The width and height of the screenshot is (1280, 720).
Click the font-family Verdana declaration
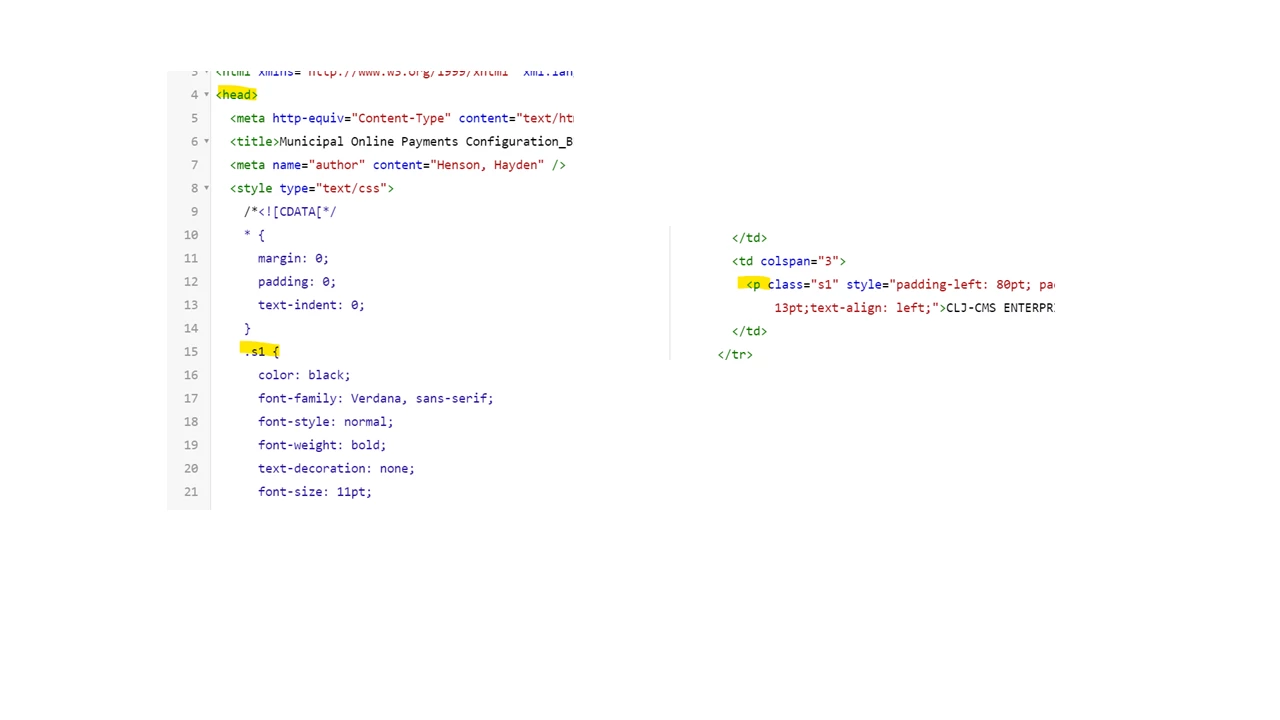pyautogui.click(x=376, y=398)
